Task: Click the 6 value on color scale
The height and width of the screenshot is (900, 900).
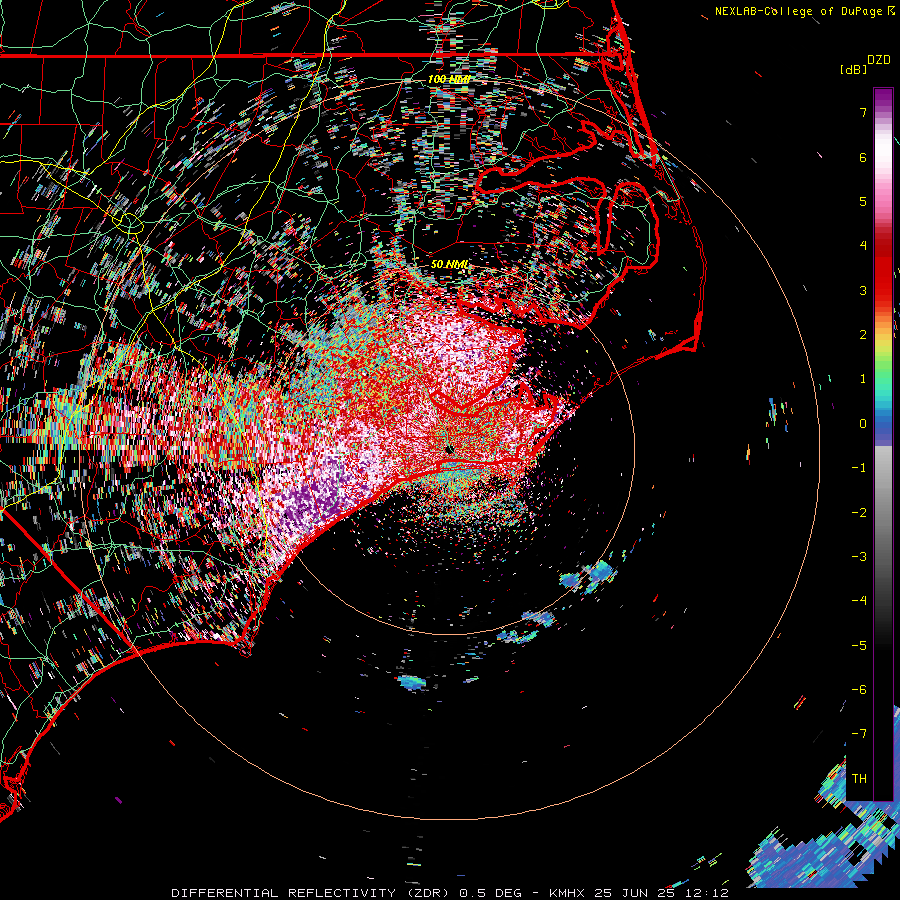Action: pos(863,157)
